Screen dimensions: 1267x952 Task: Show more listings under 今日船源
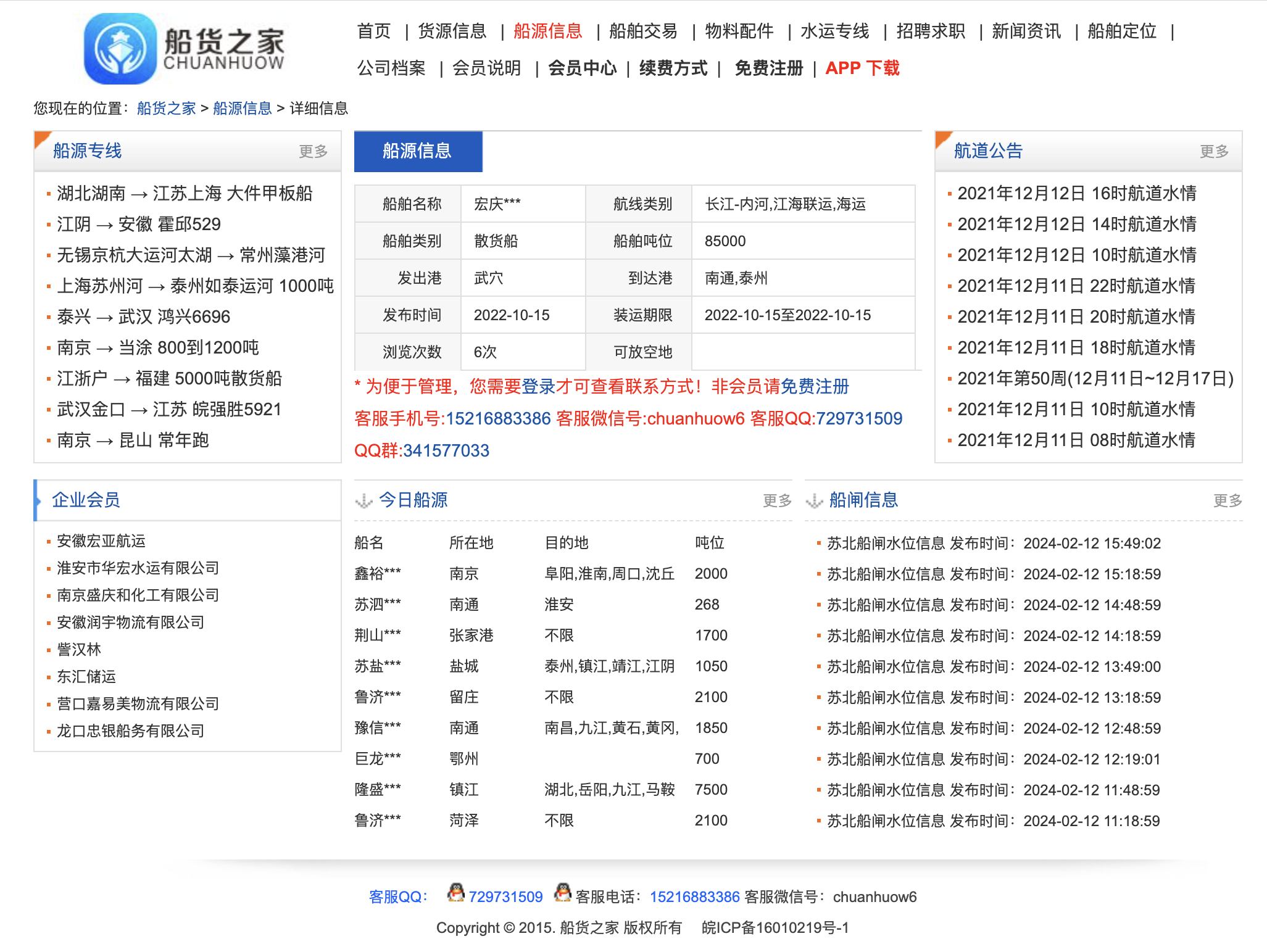(777, 500)
